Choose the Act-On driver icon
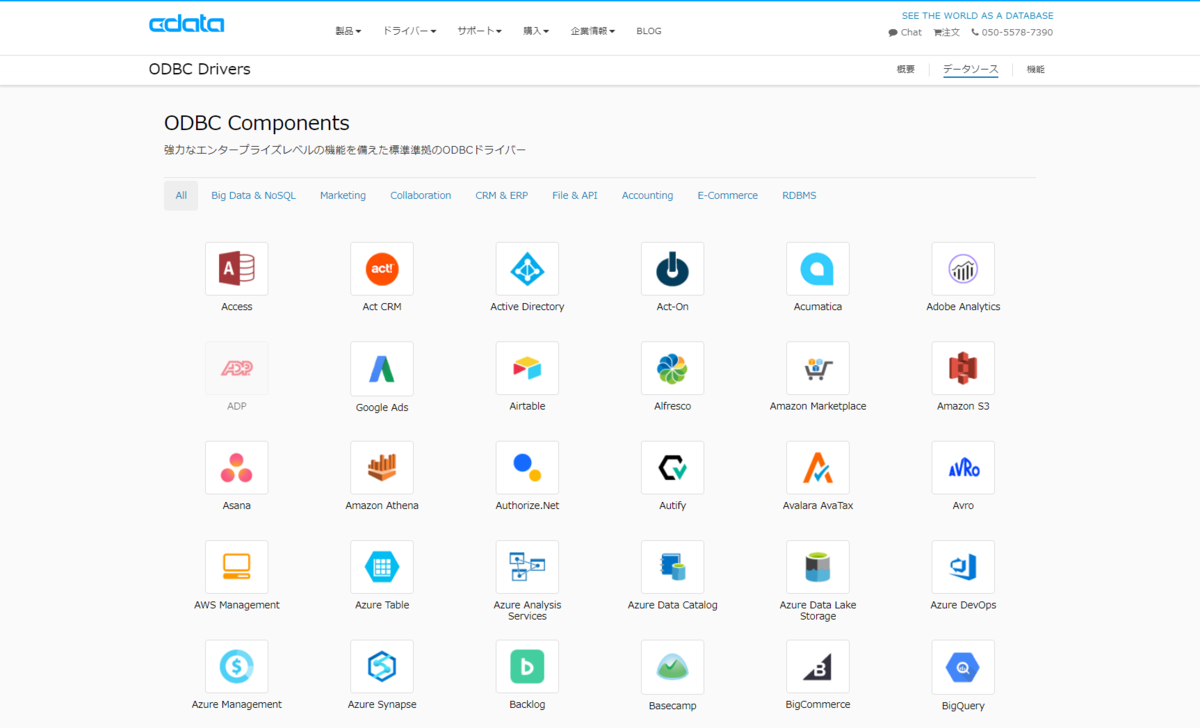 click(x=672, y=269)
